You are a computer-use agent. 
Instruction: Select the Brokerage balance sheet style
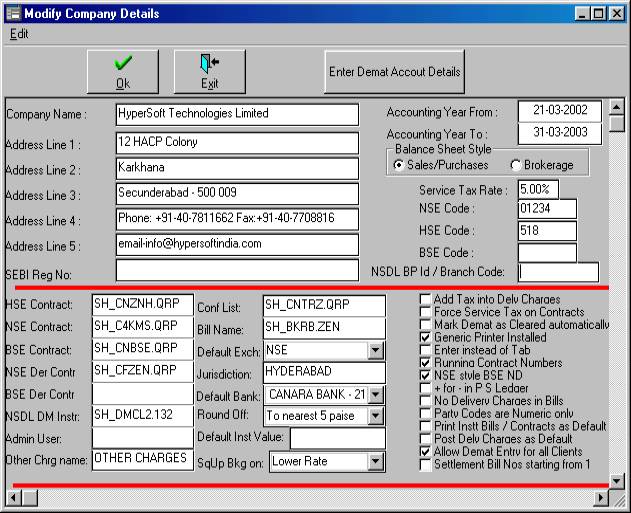tap(516, 165)
